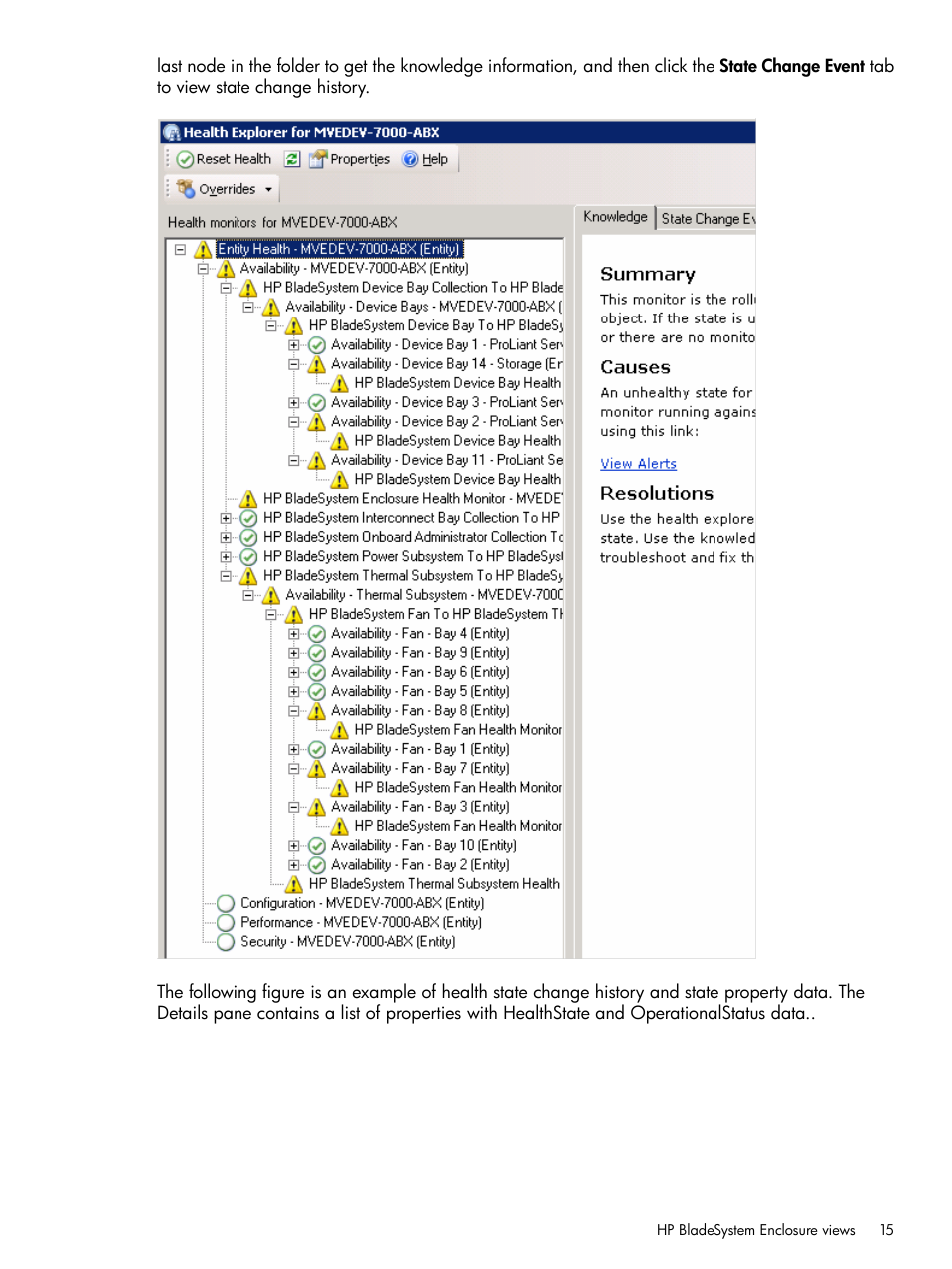Select HP BladeSystem Device Bay To HP BladeSystem
Viewport: 952px width, 1269px height.
(x=436, y=326)
